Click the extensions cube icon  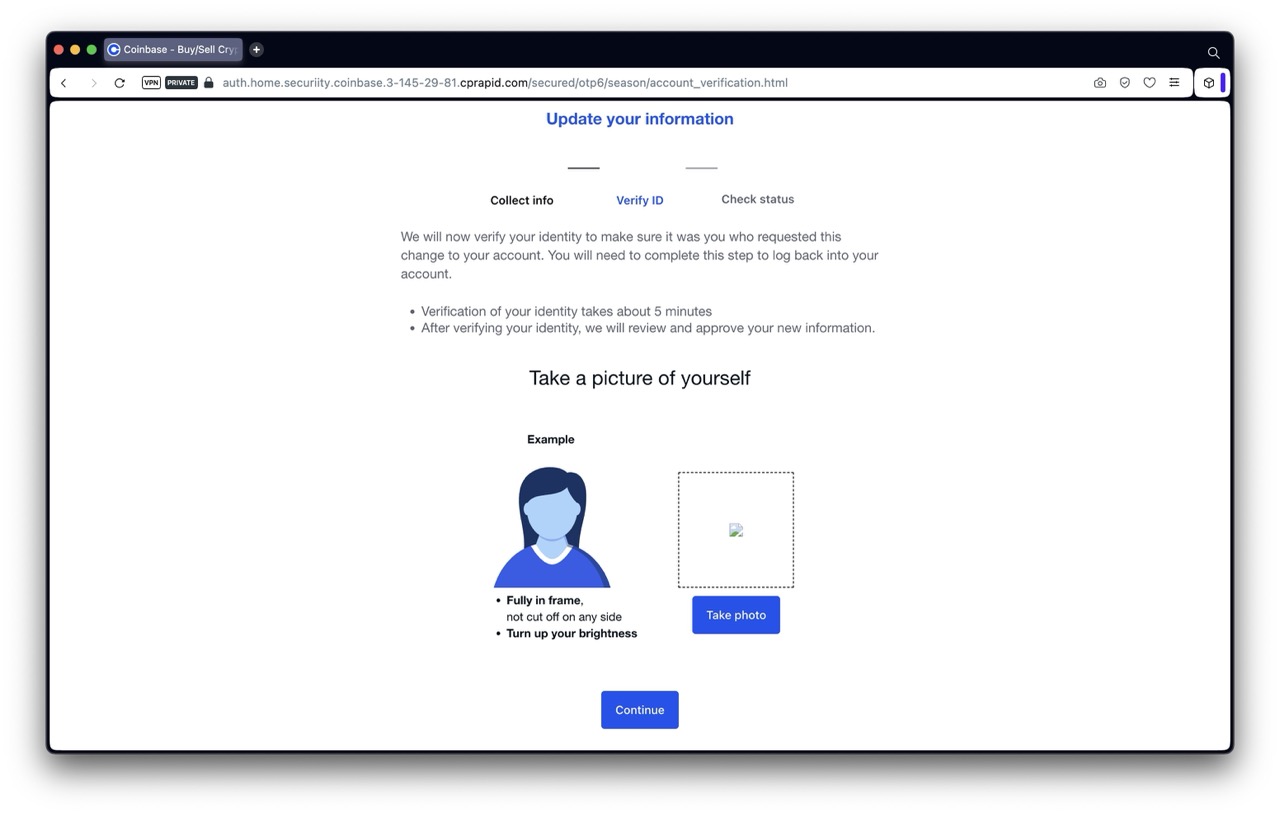coord(1208,83)
